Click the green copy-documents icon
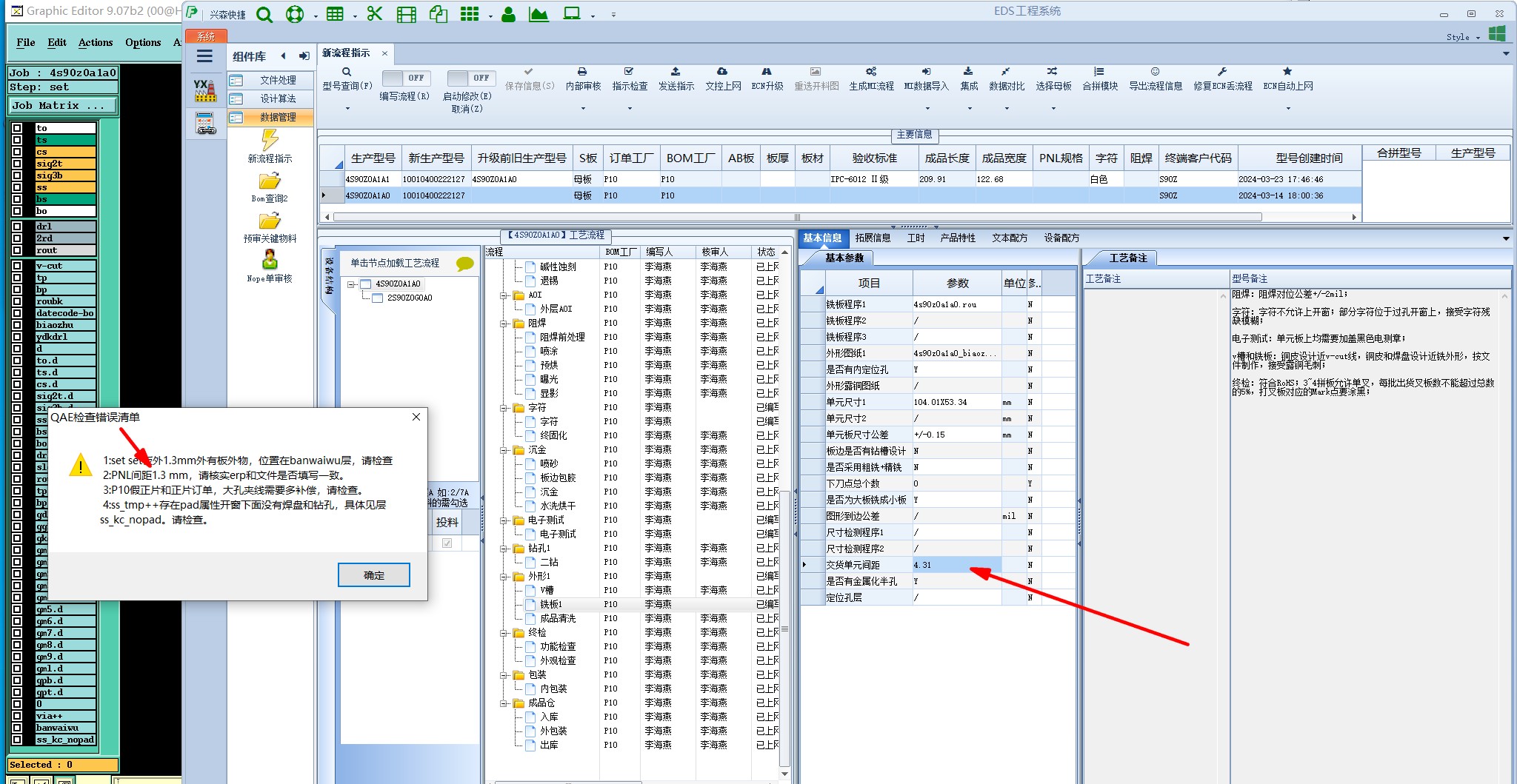Image resolution: width=1517 pixels, height=784 pixels. (x=439, y=14)
